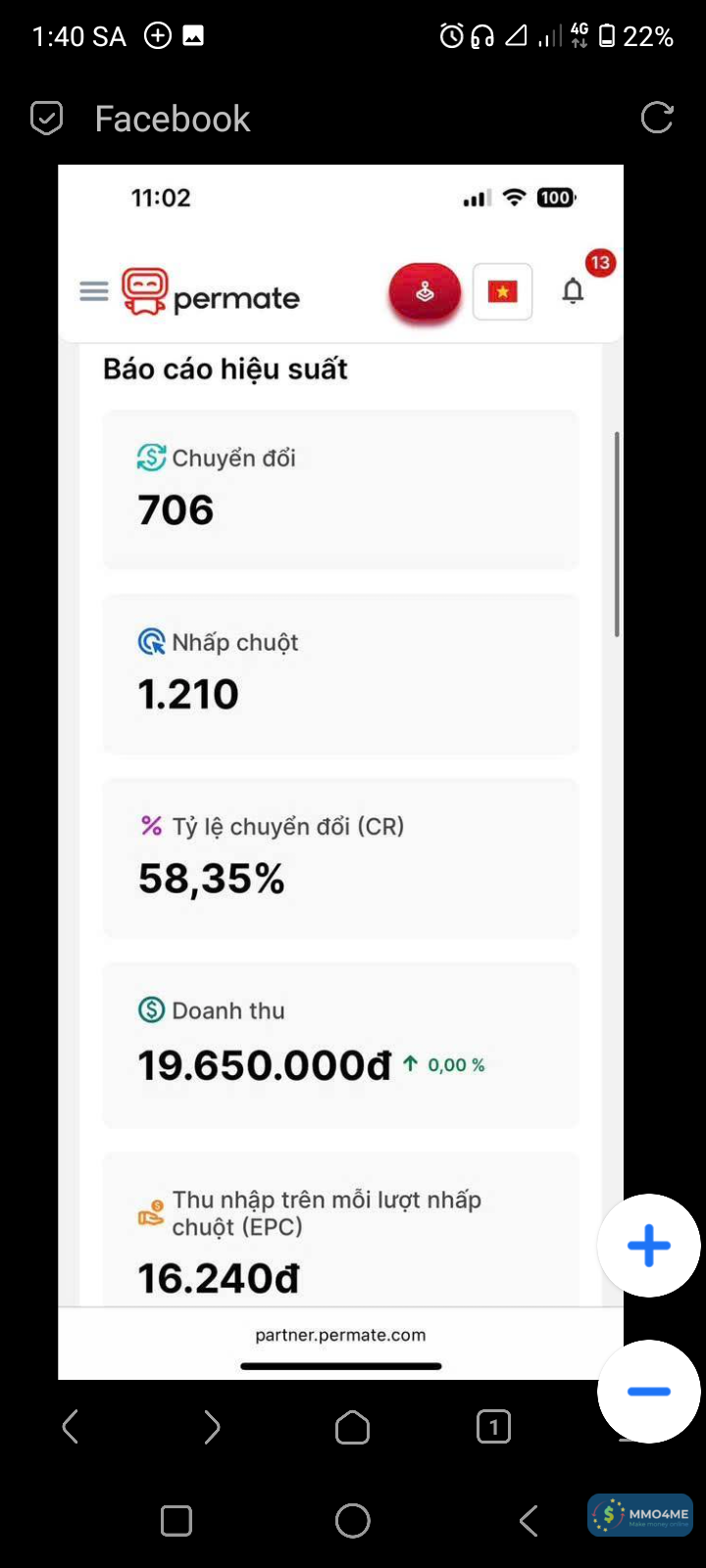Open the Vietnam flag language selector

pyautogui.click(x=502, y=292)
